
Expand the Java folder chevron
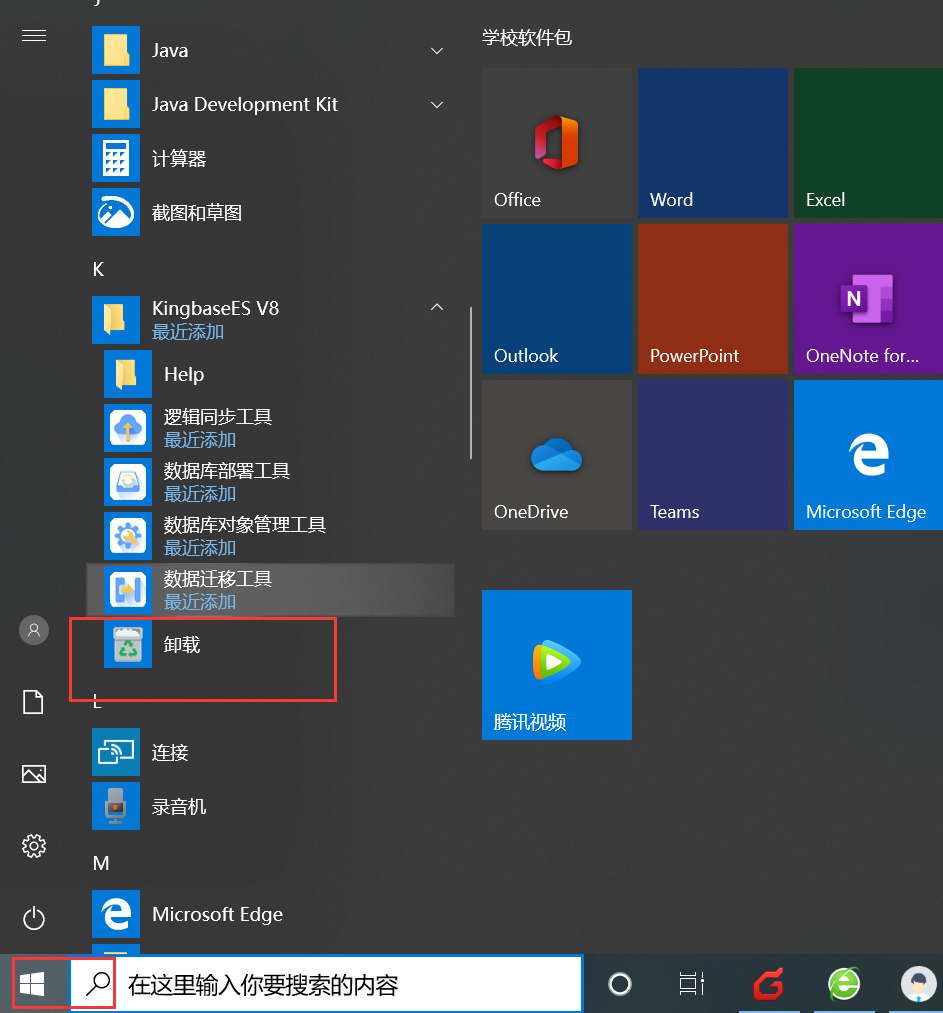[437, 50]
